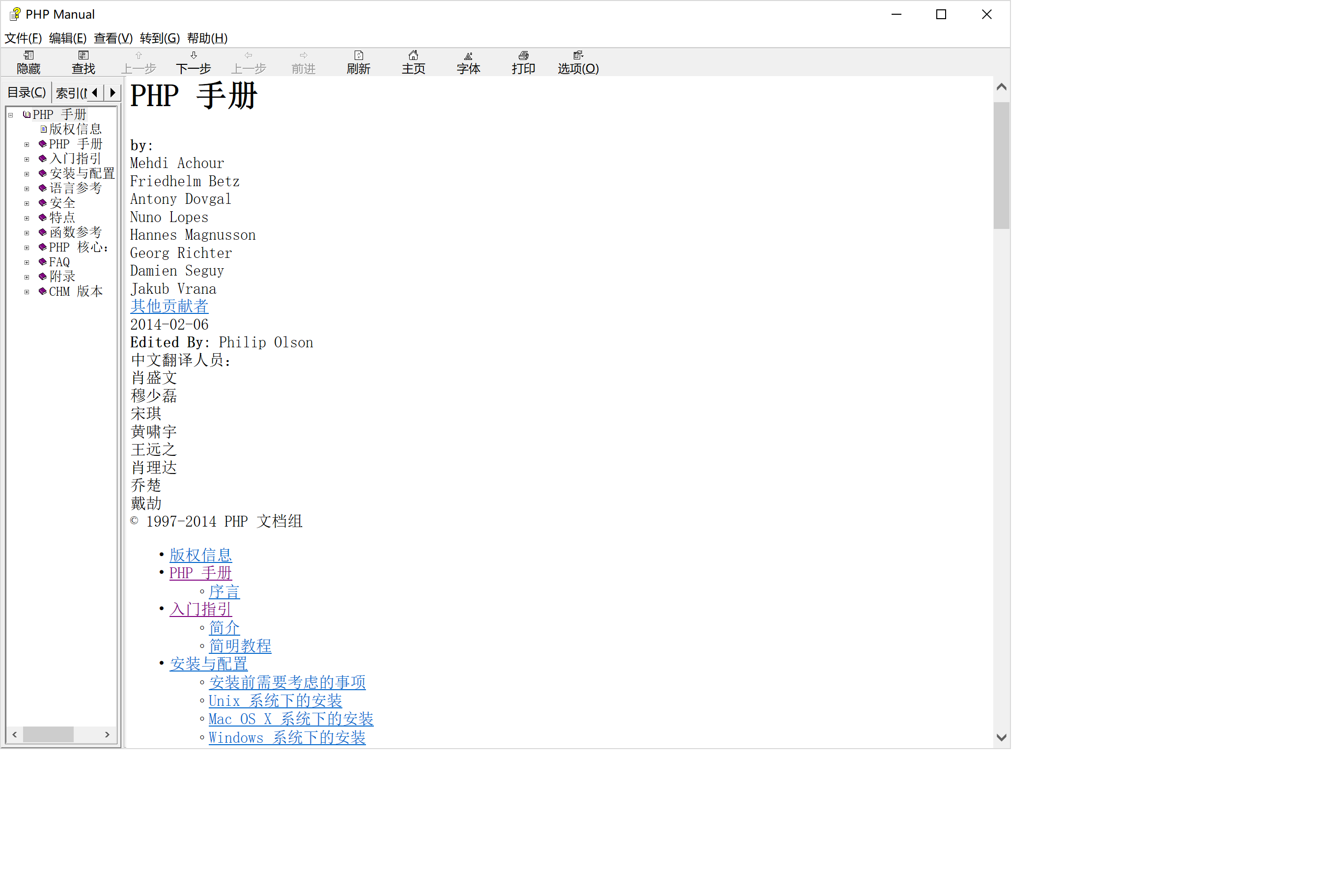Click the 下一步 (Next) toolbar icon

click(194, 56)
